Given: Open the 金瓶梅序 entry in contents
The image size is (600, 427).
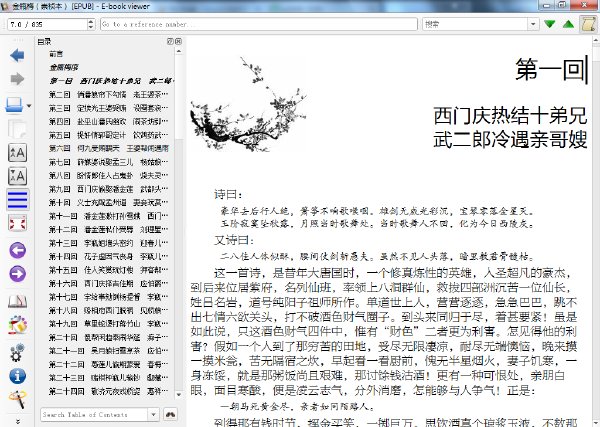Looking at the screenshot, I should [x=64, y=67].
